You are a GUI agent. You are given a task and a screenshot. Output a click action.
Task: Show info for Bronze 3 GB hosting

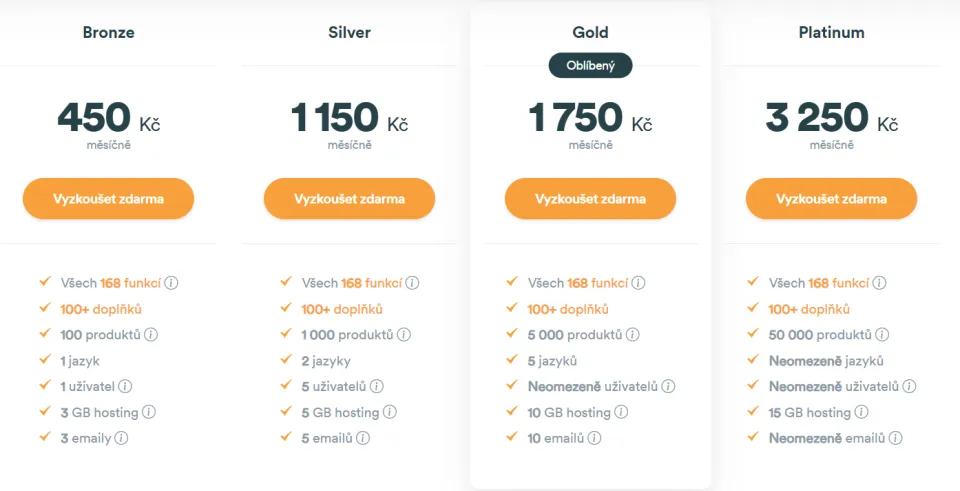[149, 412]
